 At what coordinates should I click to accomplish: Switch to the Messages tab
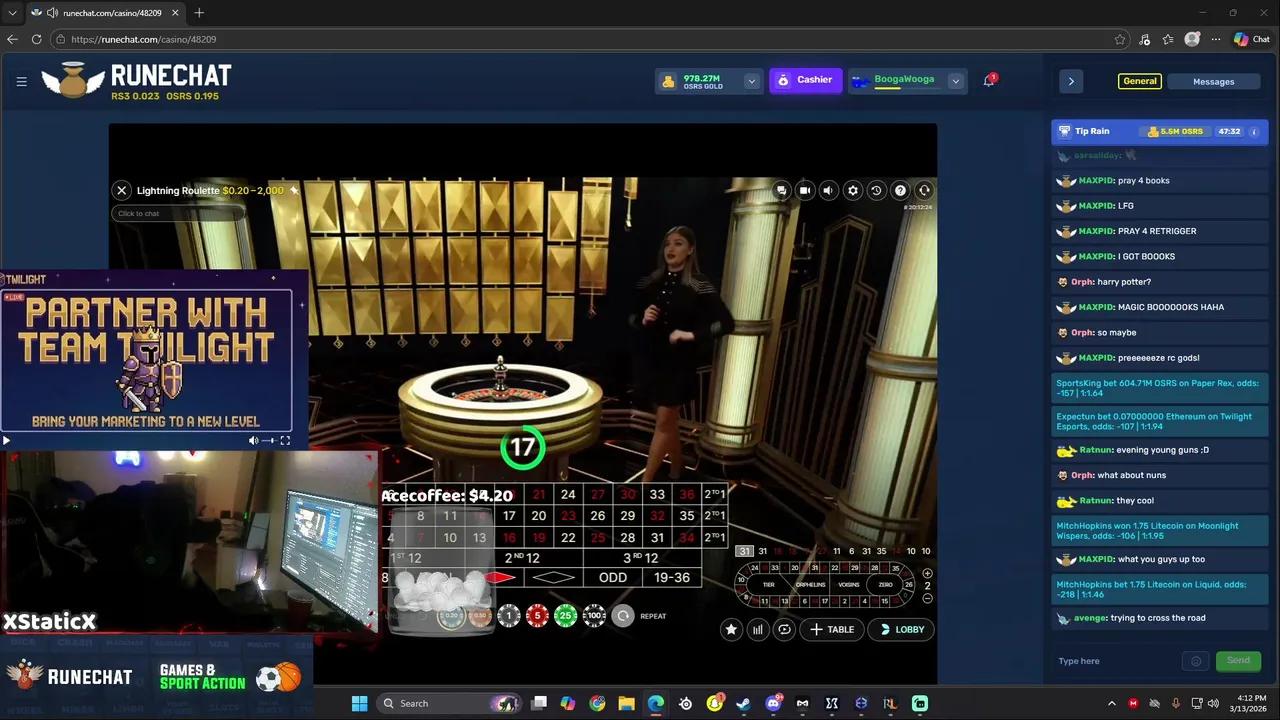click(1213, 81)
